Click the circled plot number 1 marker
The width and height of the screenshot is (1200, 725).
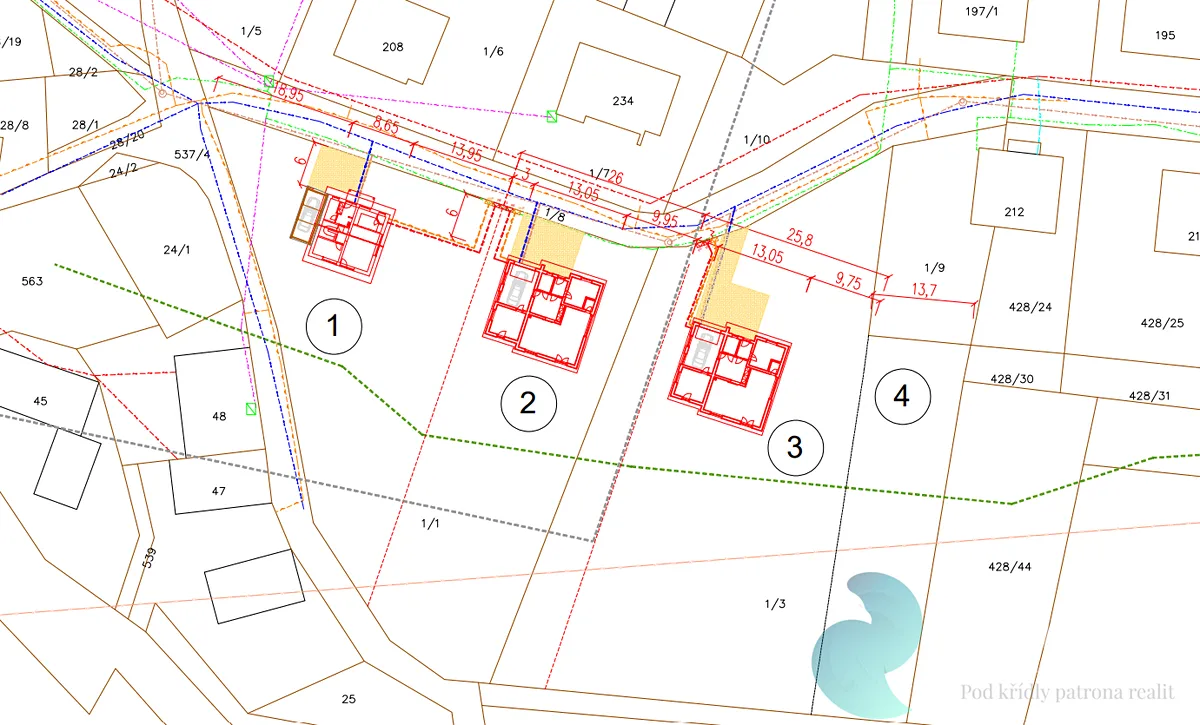point(333,325)
